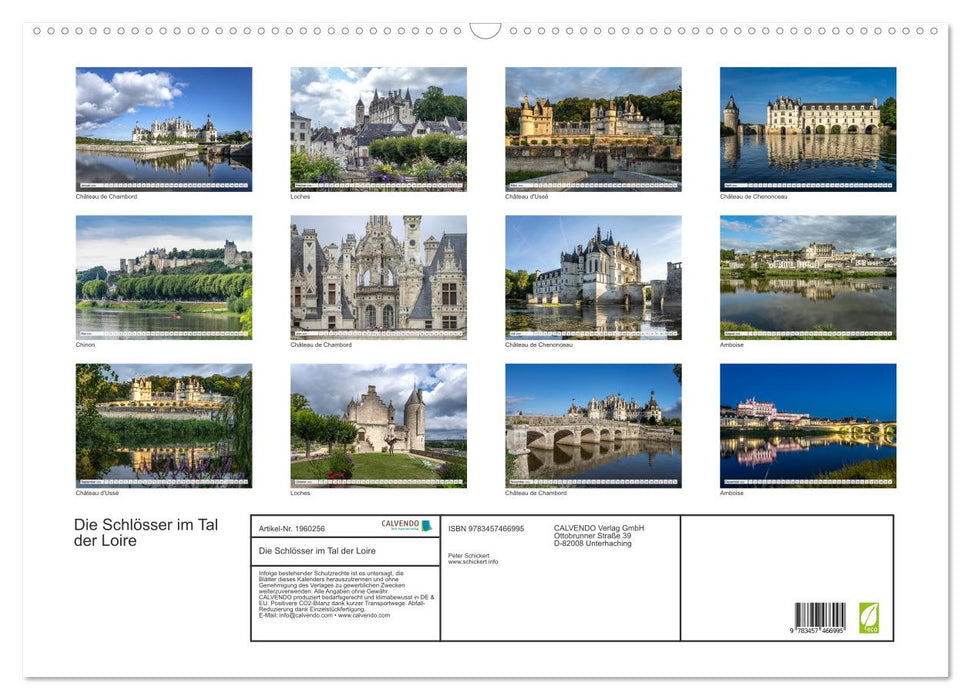Click the Château de Chambord January thumbnail

(x=163, y=128)
